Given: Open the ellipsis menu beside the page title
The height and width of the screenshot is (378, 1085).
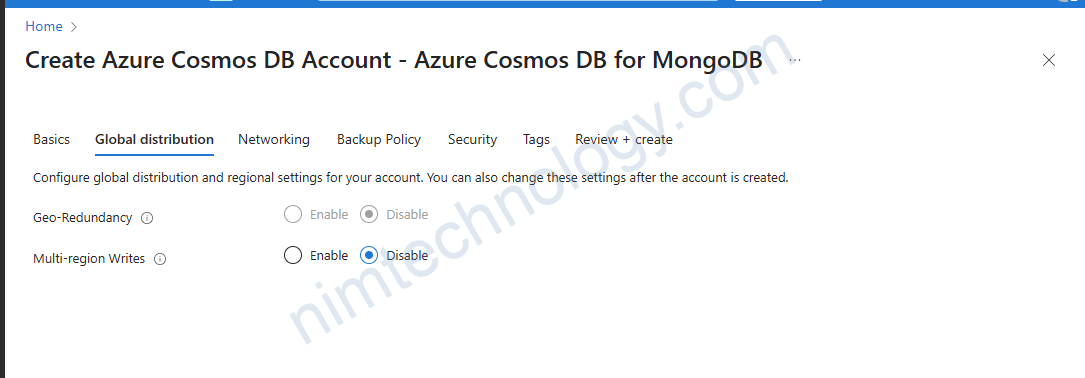Looking at the screenshot, I should pyautogui.click(x=795, y=60).
